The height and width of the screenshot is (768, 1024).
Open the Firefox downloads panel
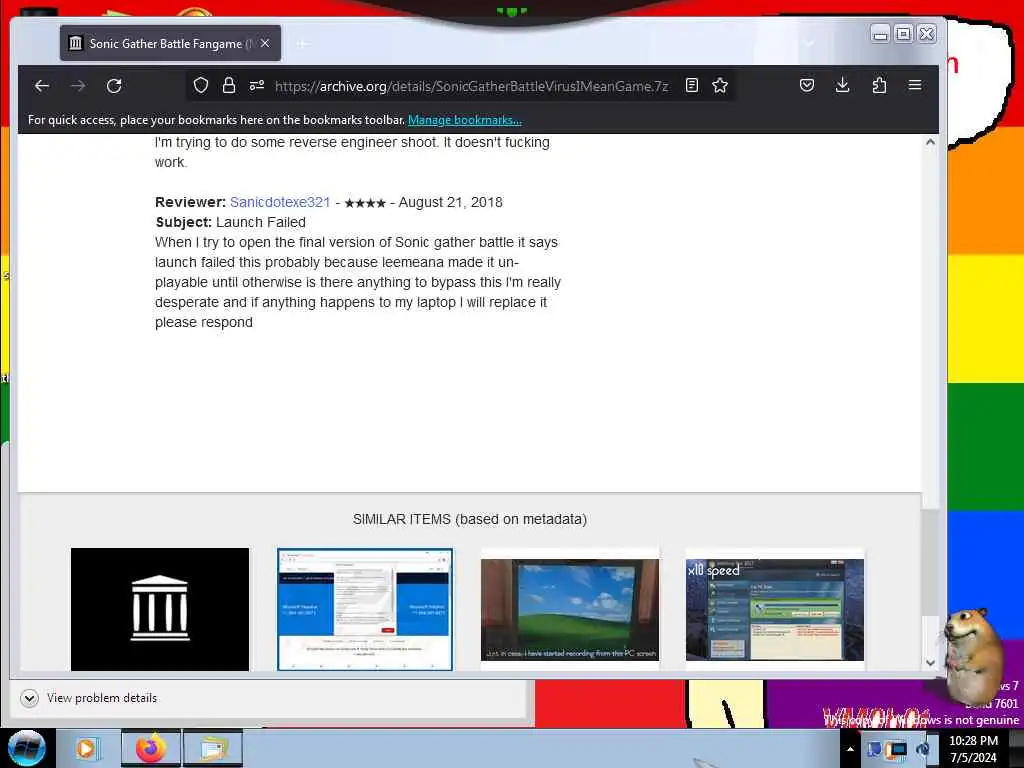[x=842, y=86]
